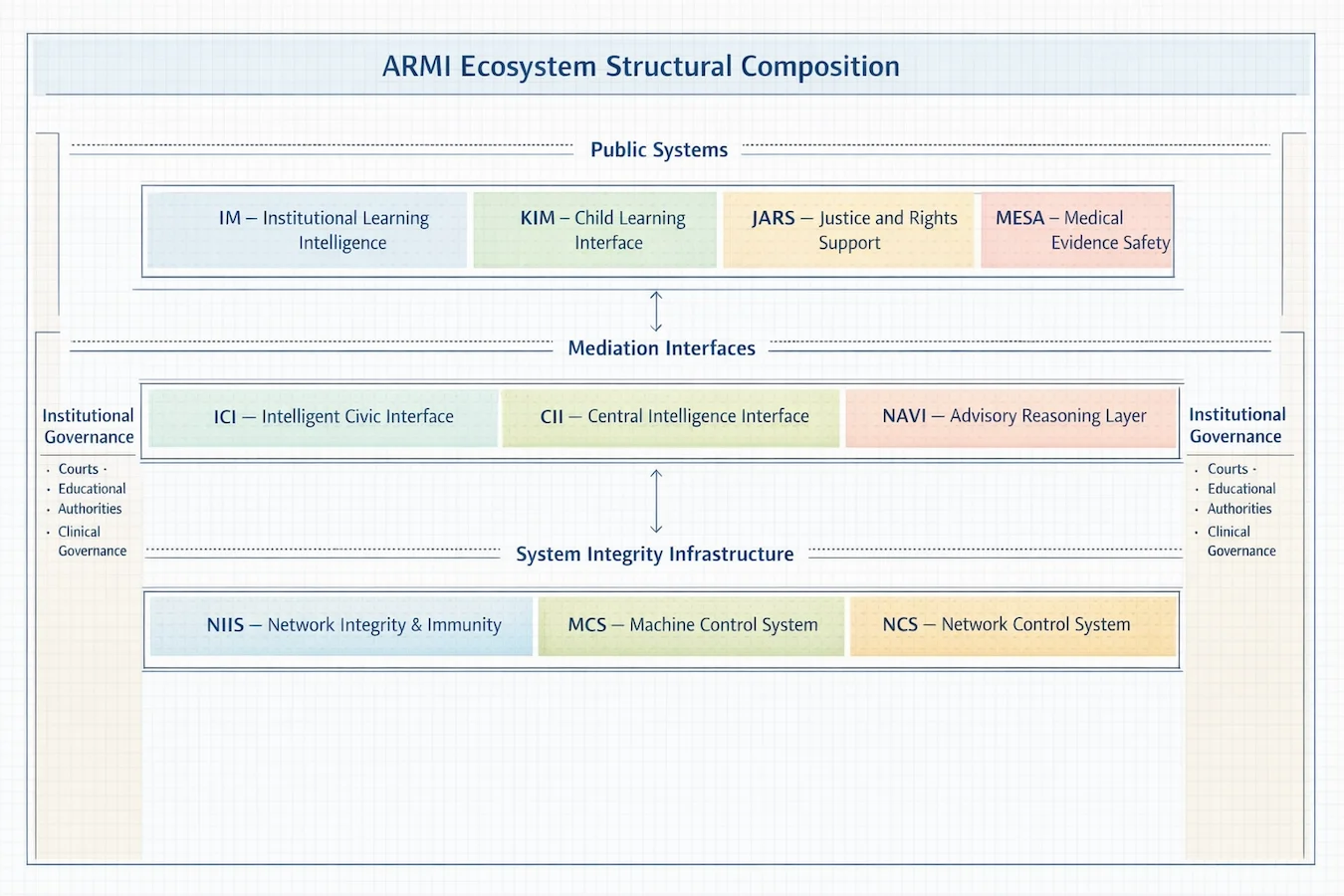This screenshot has height=896, width=1344.
Task: Select the CII Central Intelligence Interface box
Action: pyautogui.click(x=672, y=417)
